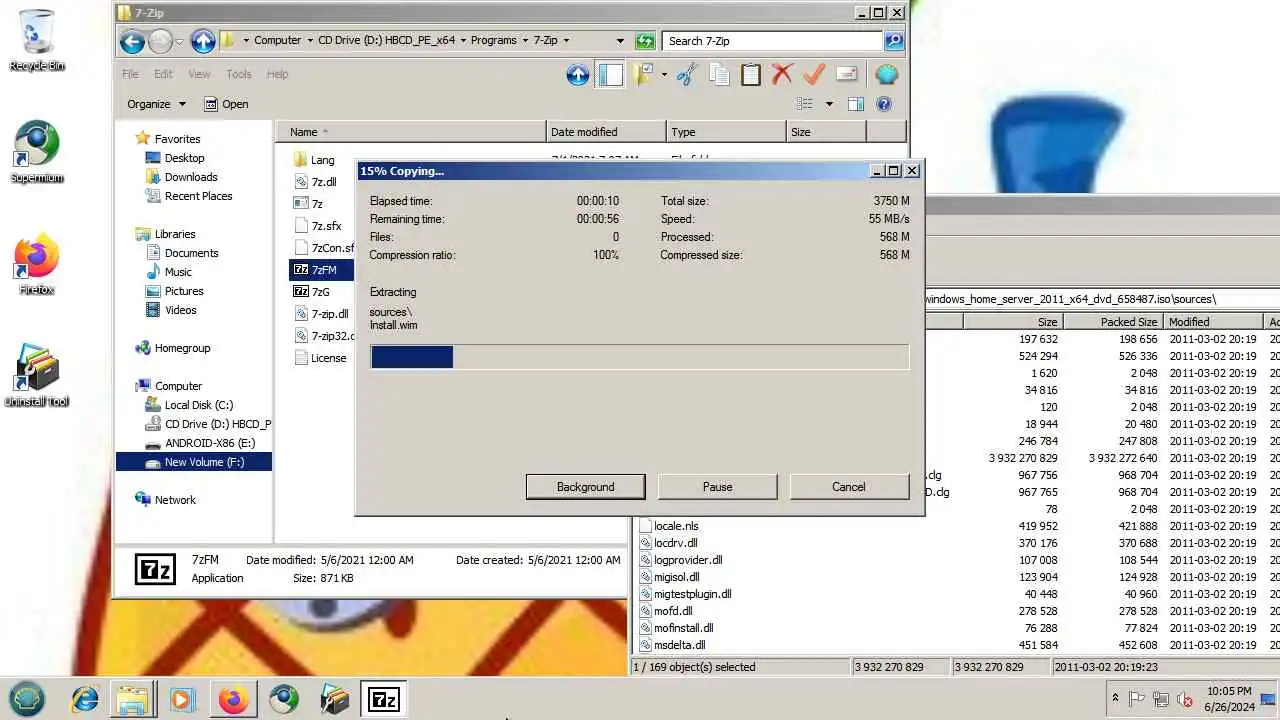
Task: Show hidden tray icons arrow
Action: [1115, 699]
